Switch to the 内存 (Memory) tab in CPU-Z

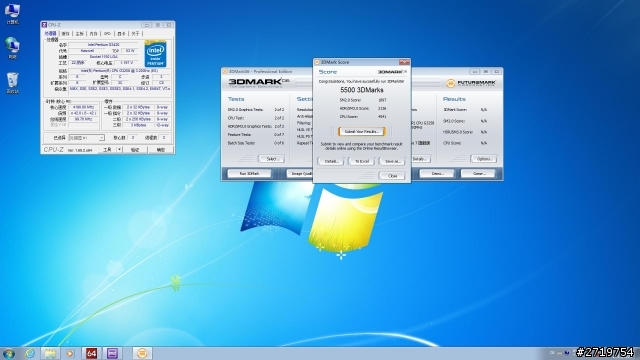point(93,33)
